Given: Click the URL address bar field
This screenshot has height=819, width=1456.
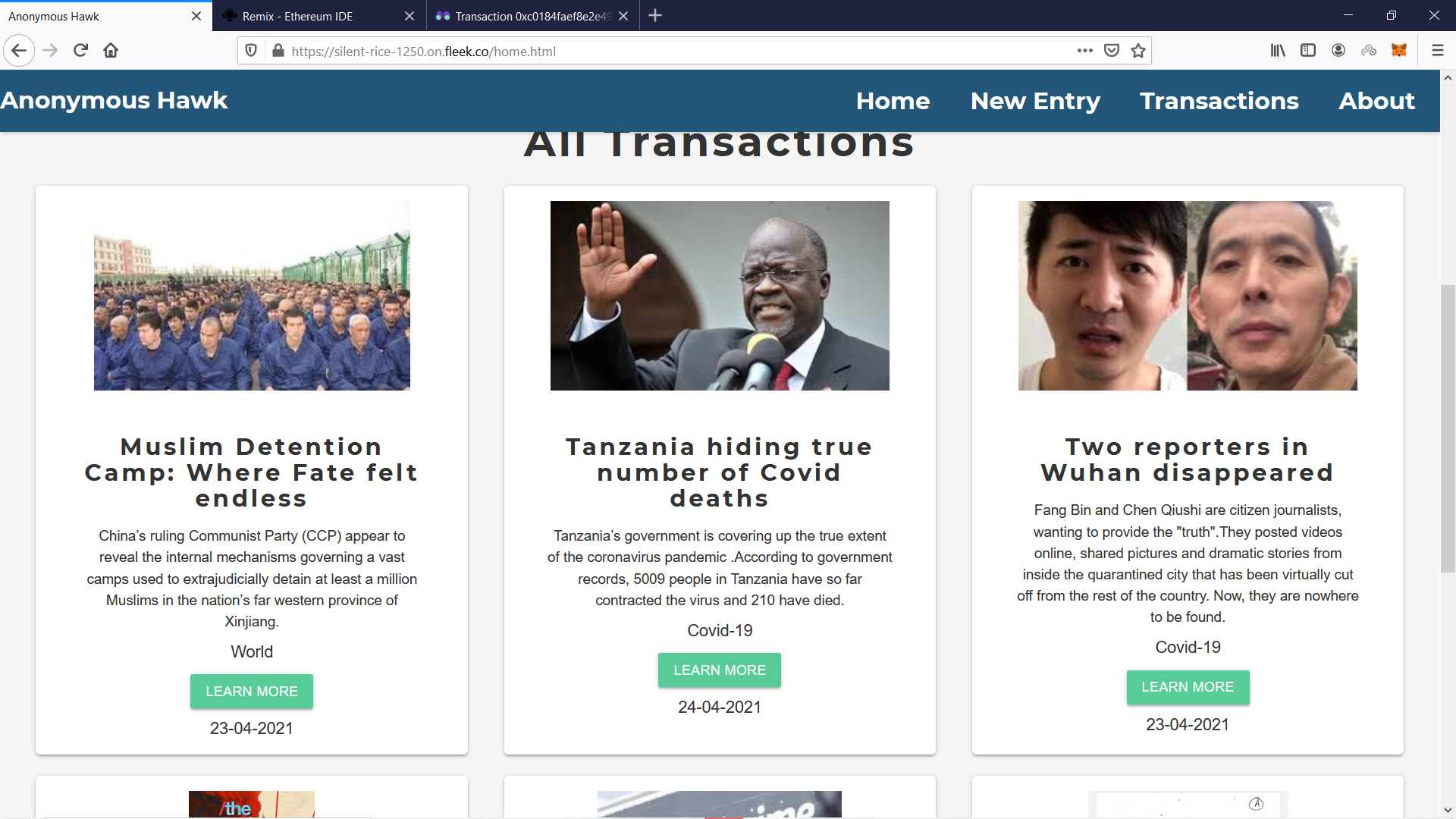Looking at the screenshot, I should (667, 51).
